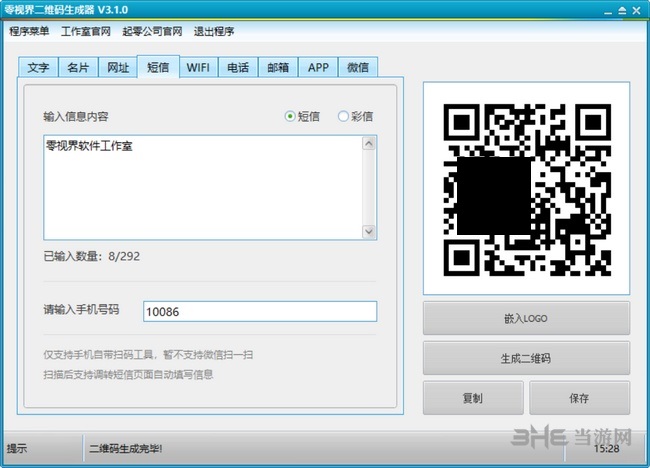650x468 pixels.
Task: Open 起零公司官网 menu item
Action: (152, 31)
